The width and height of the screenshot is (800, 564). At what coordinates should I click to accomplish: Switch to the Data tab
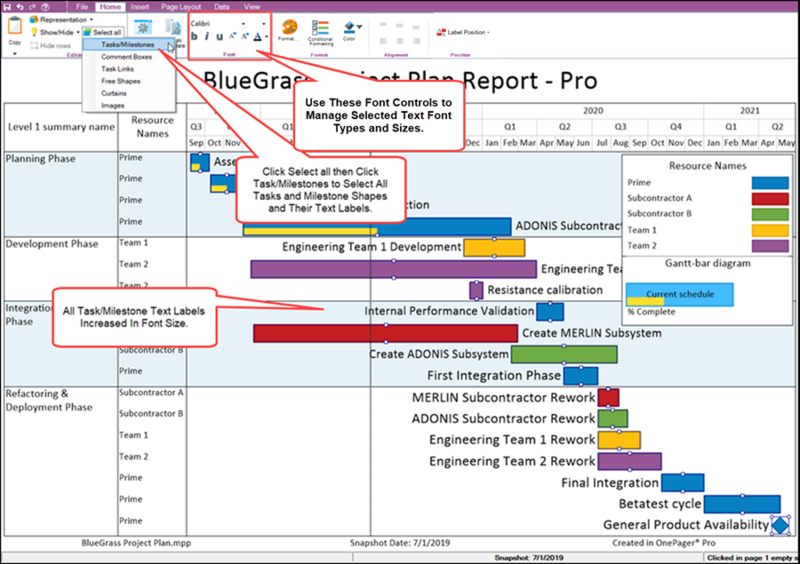coord(221,7)
